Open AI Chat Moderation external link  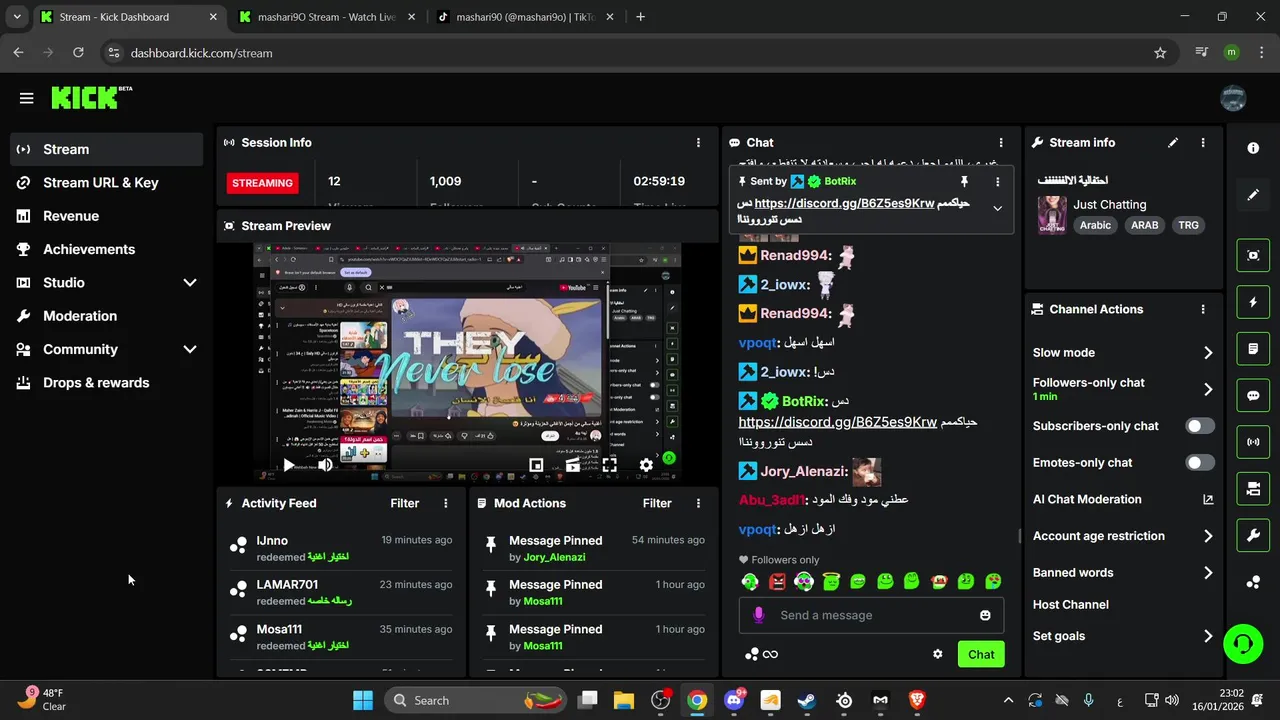pyautogui.click(x=1207, y=499)
